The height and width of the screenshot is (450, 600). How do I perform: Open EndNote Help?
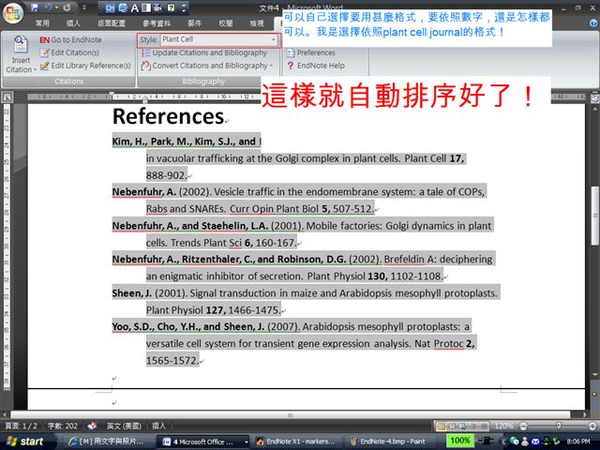pos(316,66)
